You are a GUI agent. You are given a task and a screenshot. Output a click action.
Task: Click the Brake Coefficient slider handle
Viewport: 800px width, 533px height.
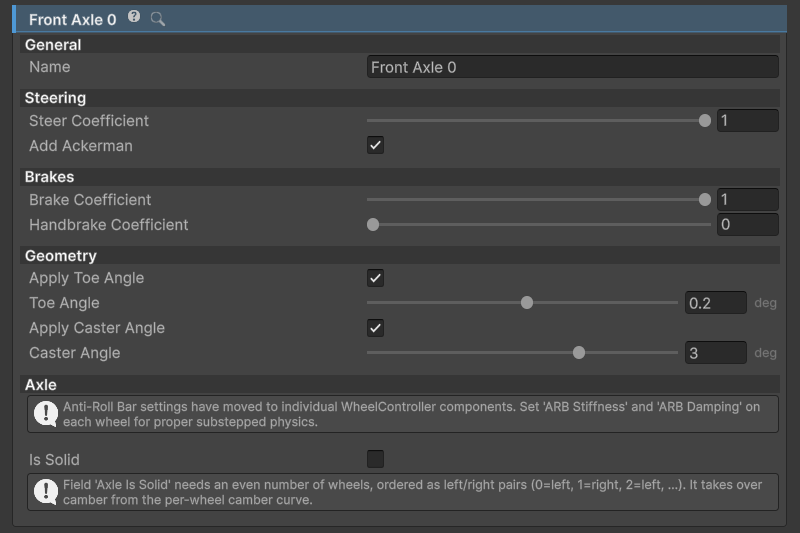click(x=705, y=199)
